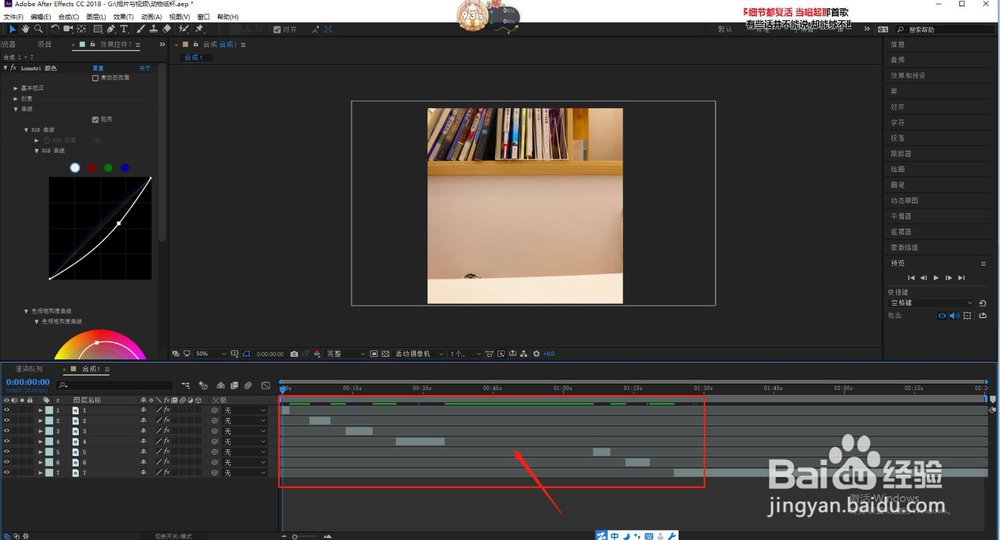Select the Rectangle shape tool
Image resolution: width=1000 pixels, height=540 pixels.
(x=98, y=29)
